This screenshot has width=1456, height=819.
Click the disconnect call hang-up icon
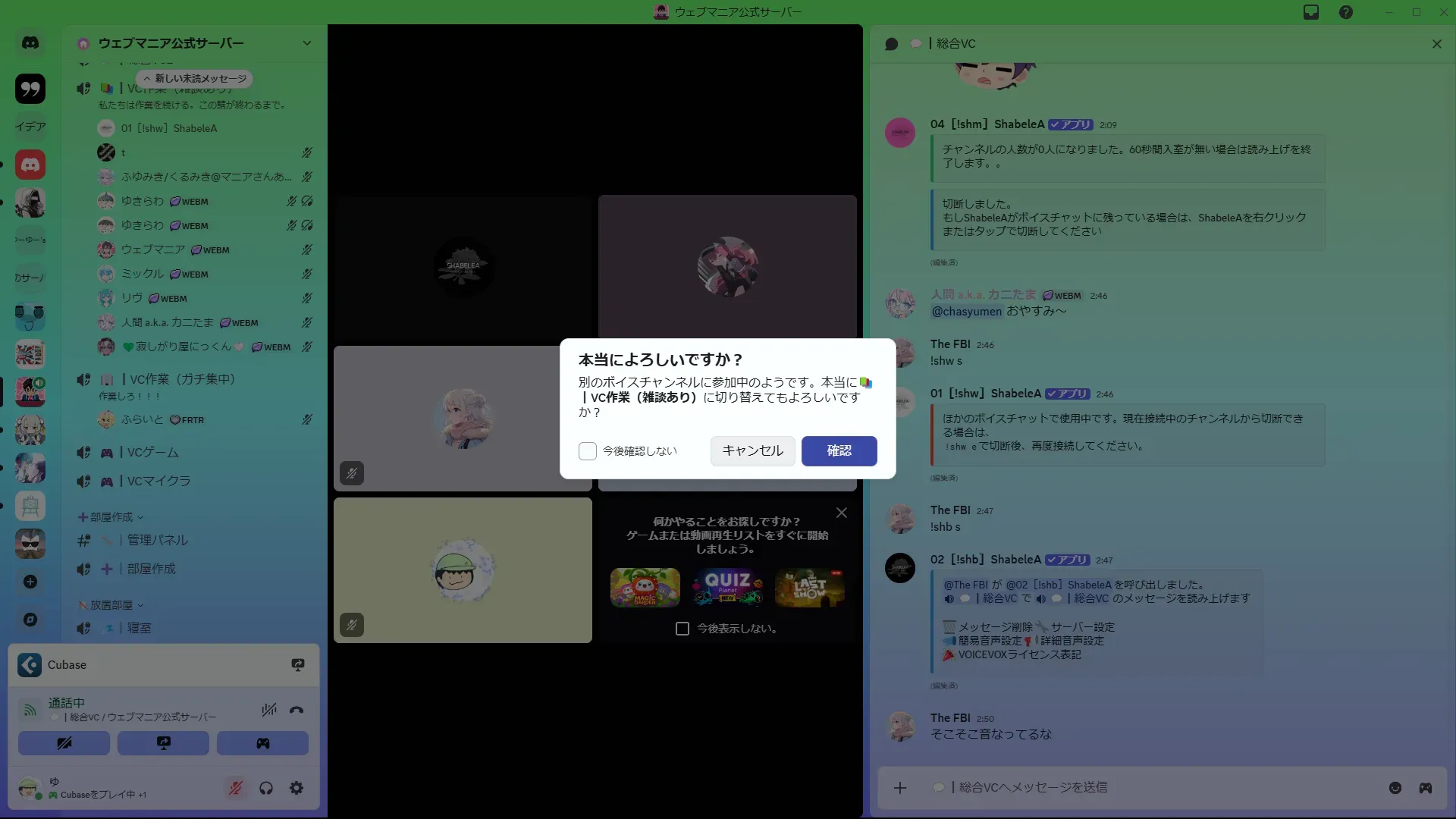[x=297, y=711]
